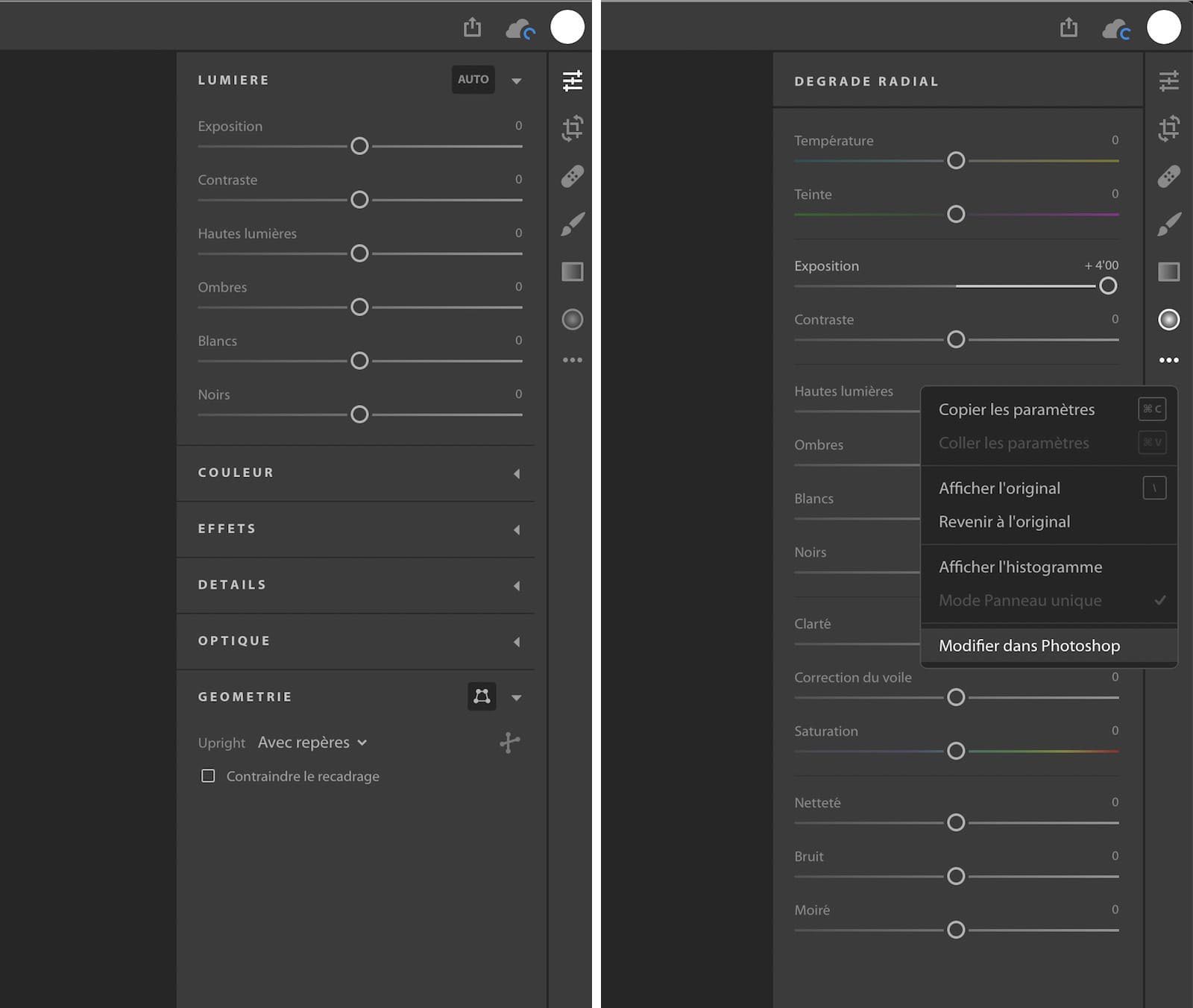
Task: Click the Clarté label in Degrade Radial
Action: (x=812, y=623)
